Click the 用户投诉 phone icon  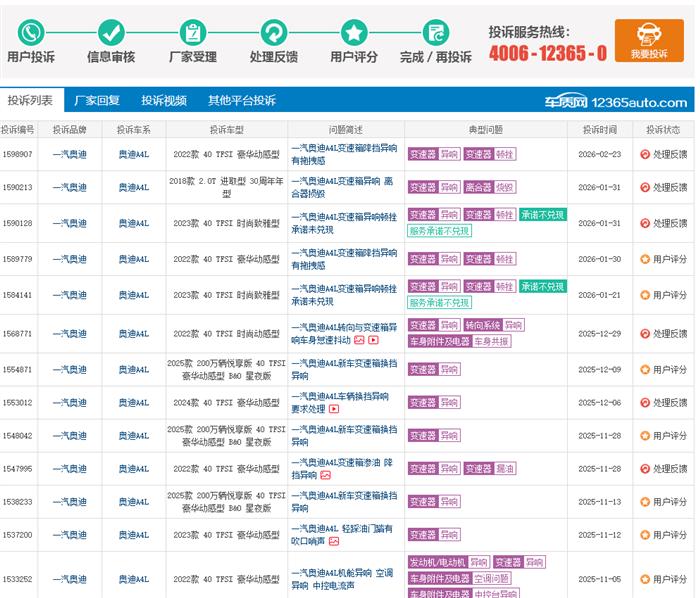click(31, 33)
